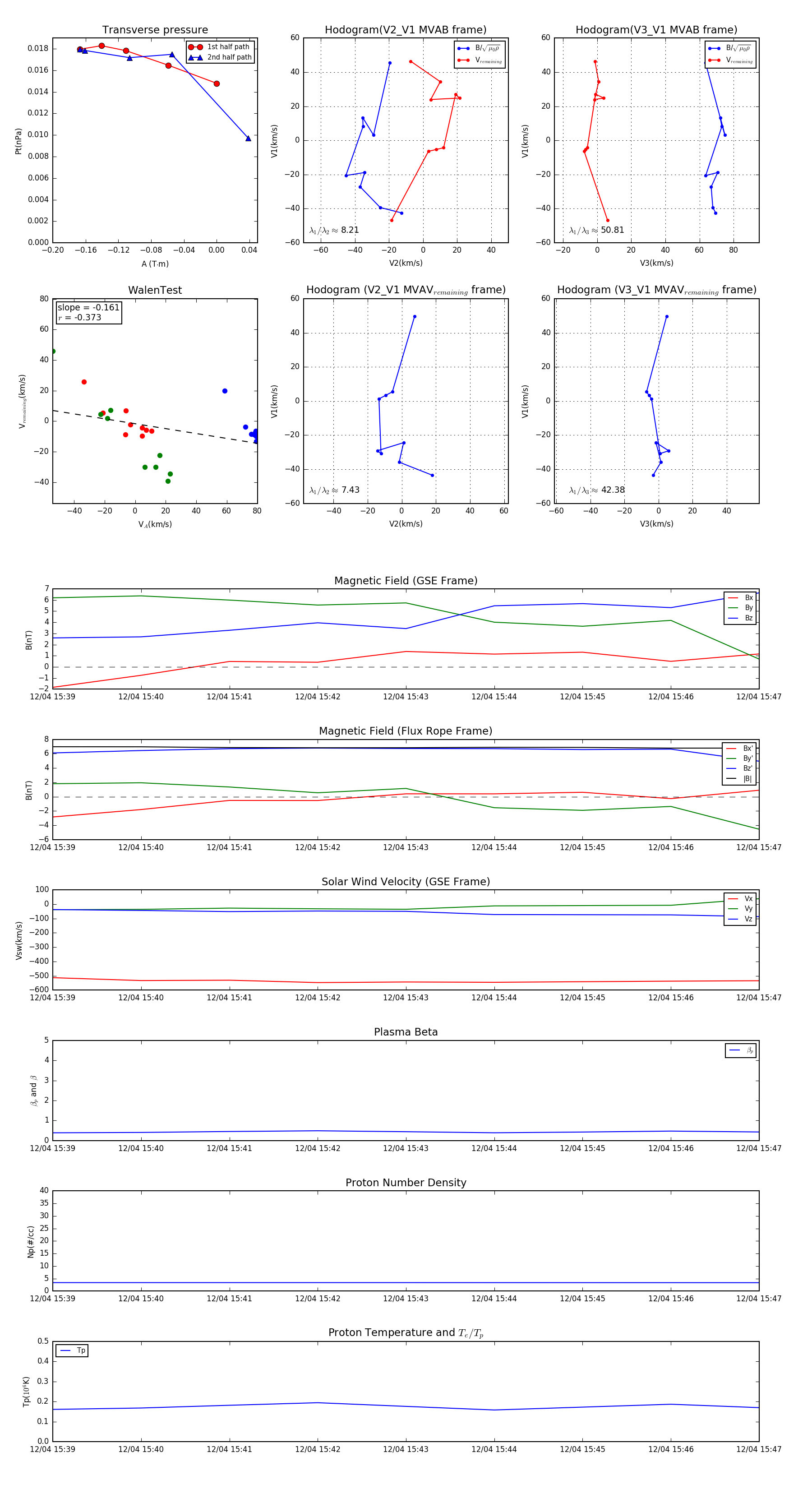
Task: Select the "By" legend entry in GSE magnetic field plot
Action: click(740, 608)
